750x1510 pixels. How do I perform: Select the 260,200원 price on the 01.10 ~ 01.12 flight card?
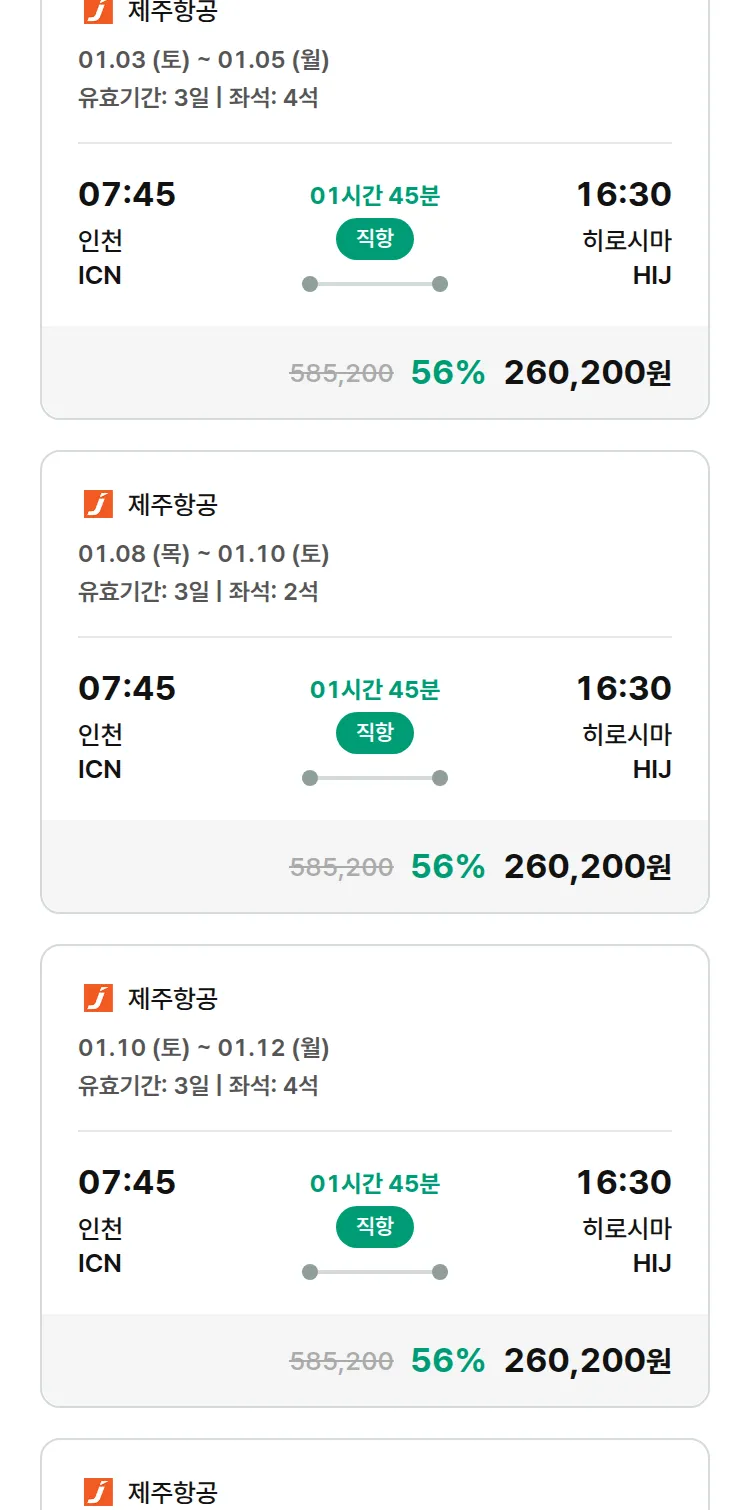pyautogui.click(x=587, y=1361)
